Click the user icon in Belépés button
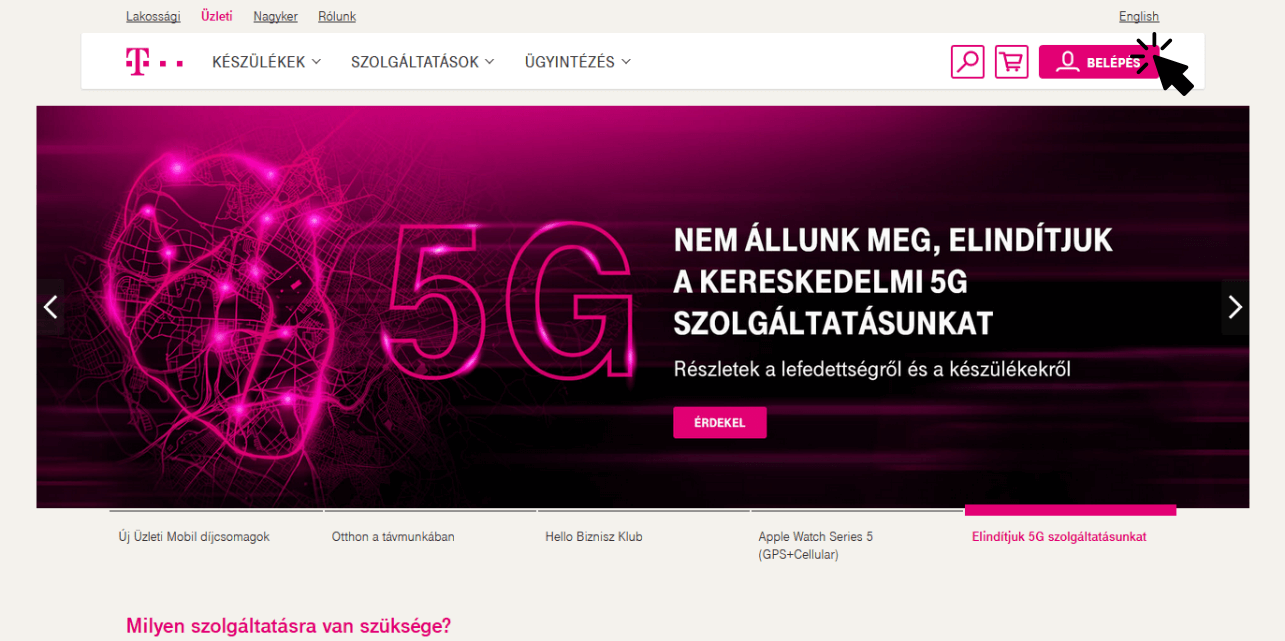Viewport: 1285px width, 641px height. click(1068, 62)
